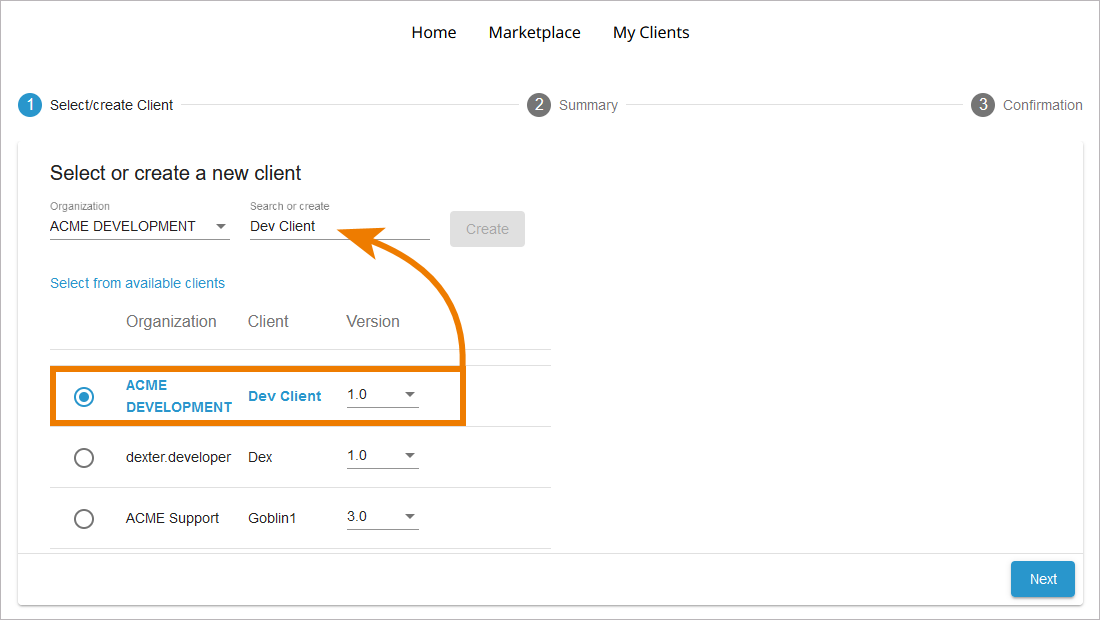The width and height of the screenshot is (1100, 620).
Task: Choose the ACME Support Goblin1 radio button
Action: [x=84, y=519]
